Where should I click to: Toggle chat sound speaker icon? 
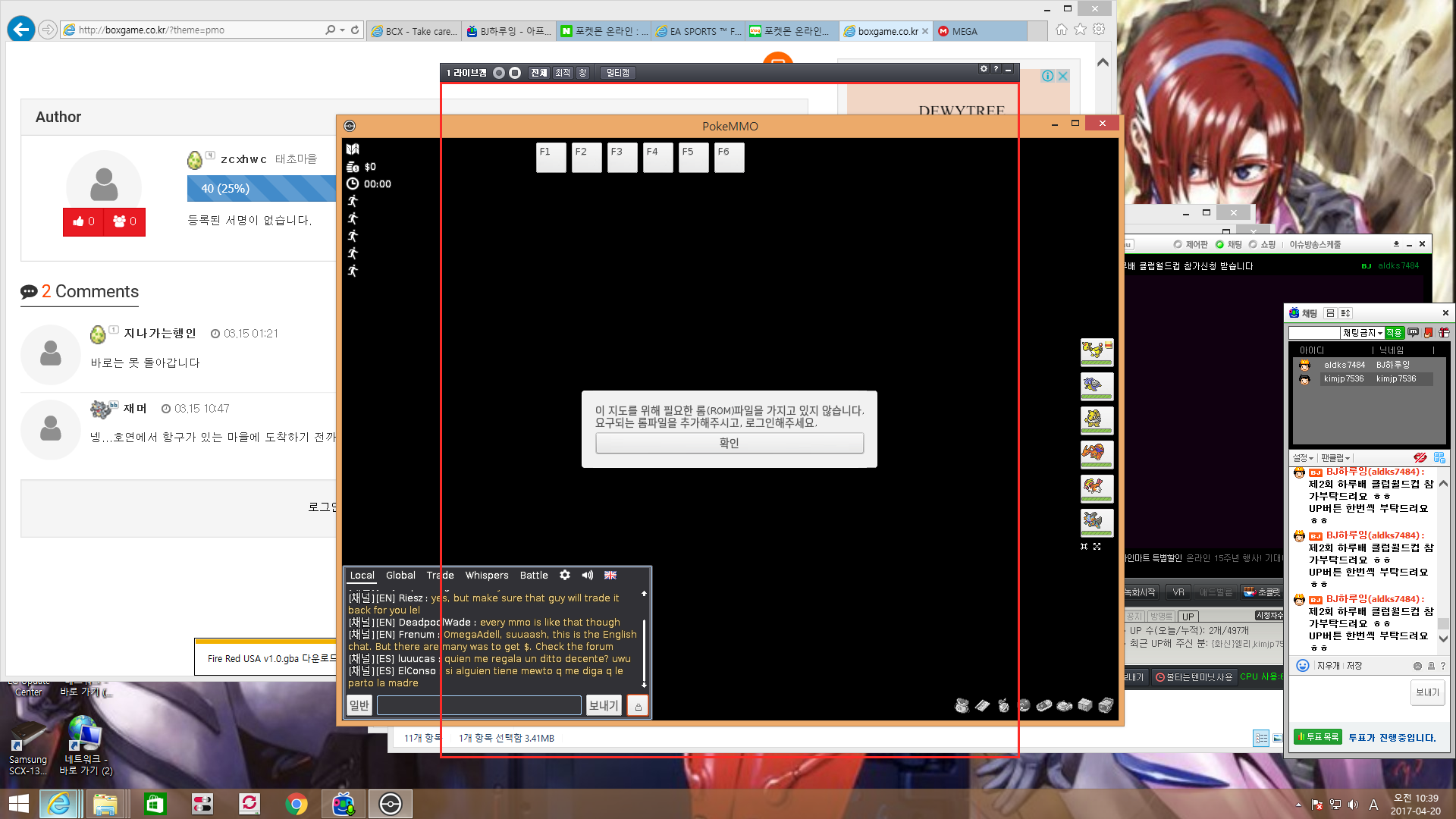(x=587, y=576)
